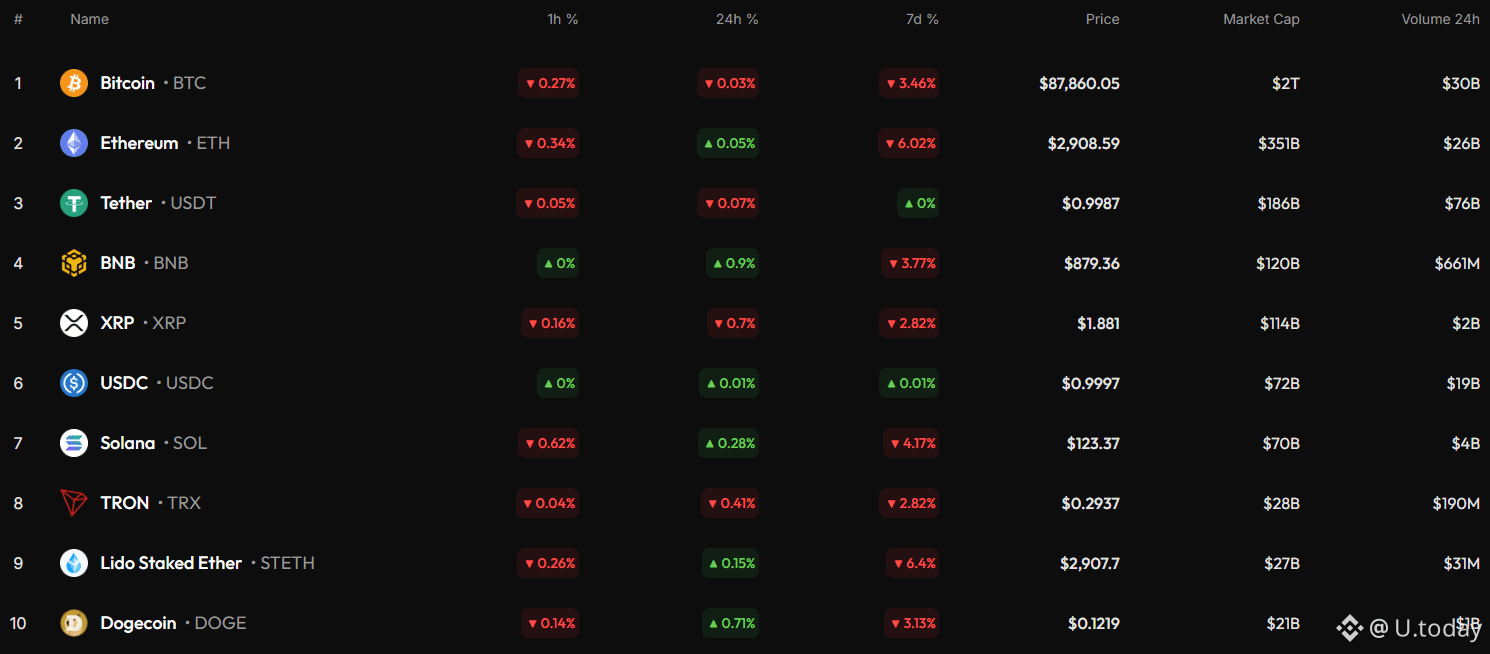Click the Tether coin logo icon

74,203
